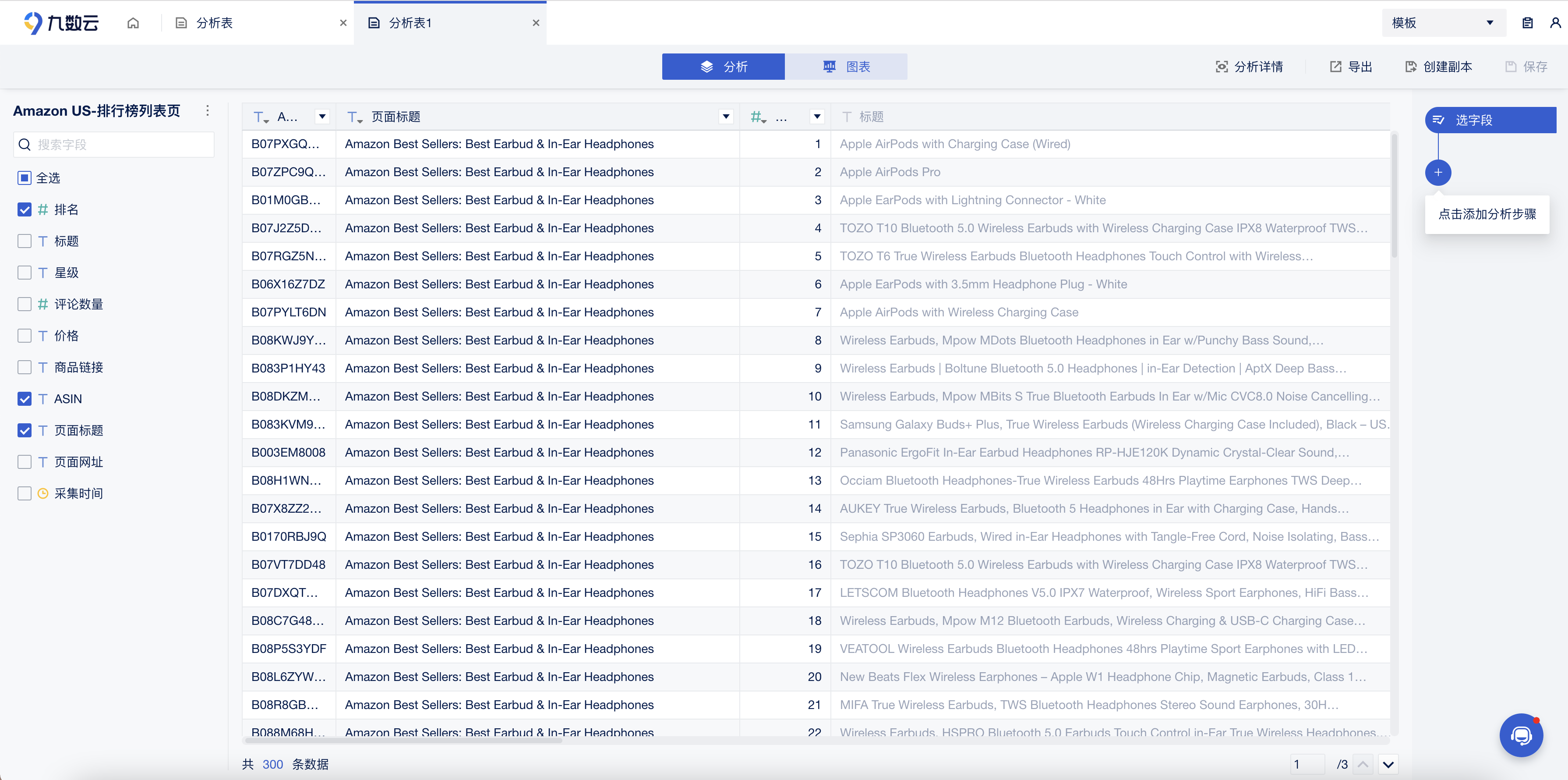The image size is (1568, 780).
Task: Check the 页面网址 field checkbox
Action: pyautogui.click(x=25, y=462)
